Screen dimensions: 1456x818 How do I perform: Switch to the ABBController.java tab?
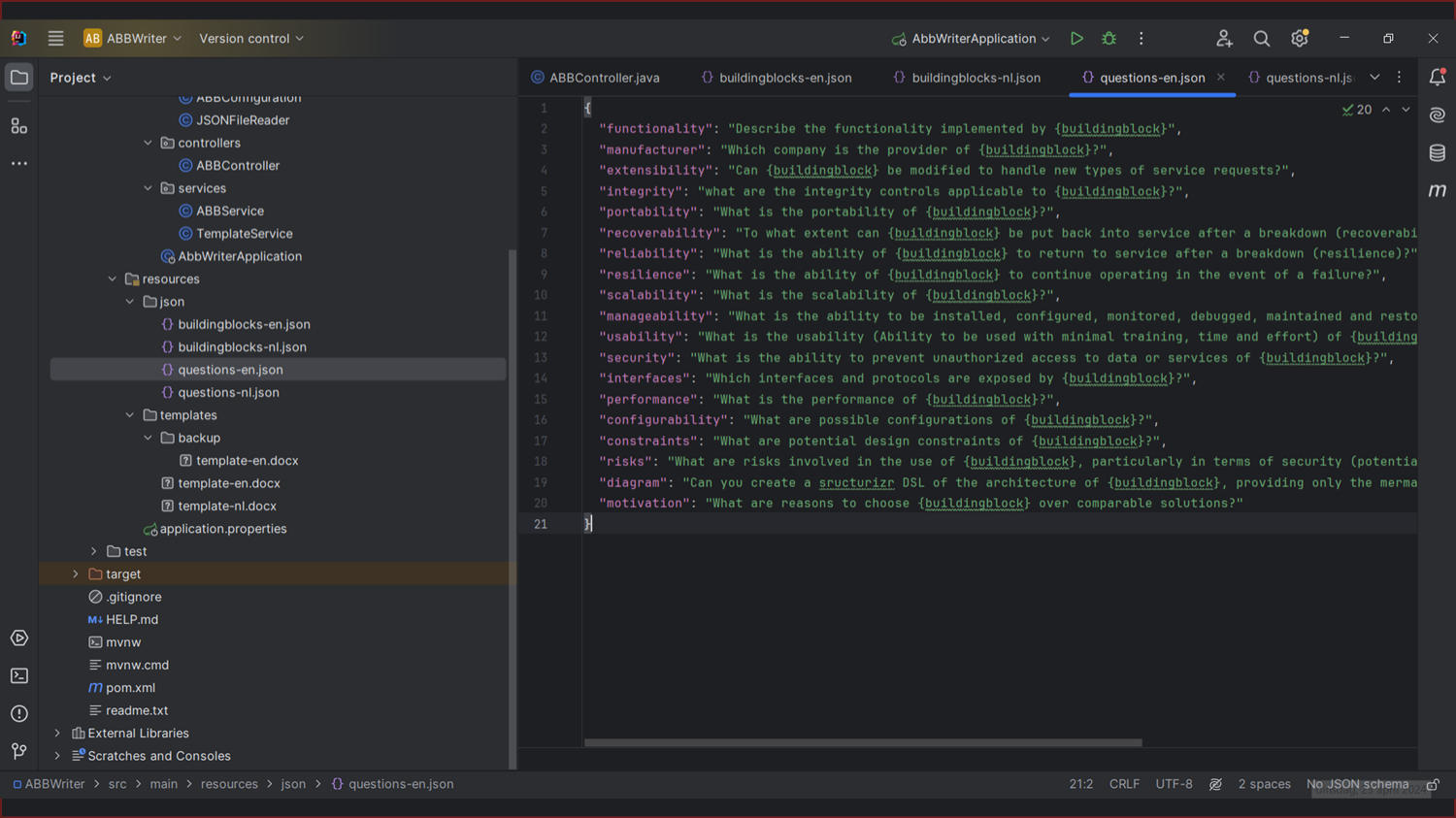[x=604, y=78]
